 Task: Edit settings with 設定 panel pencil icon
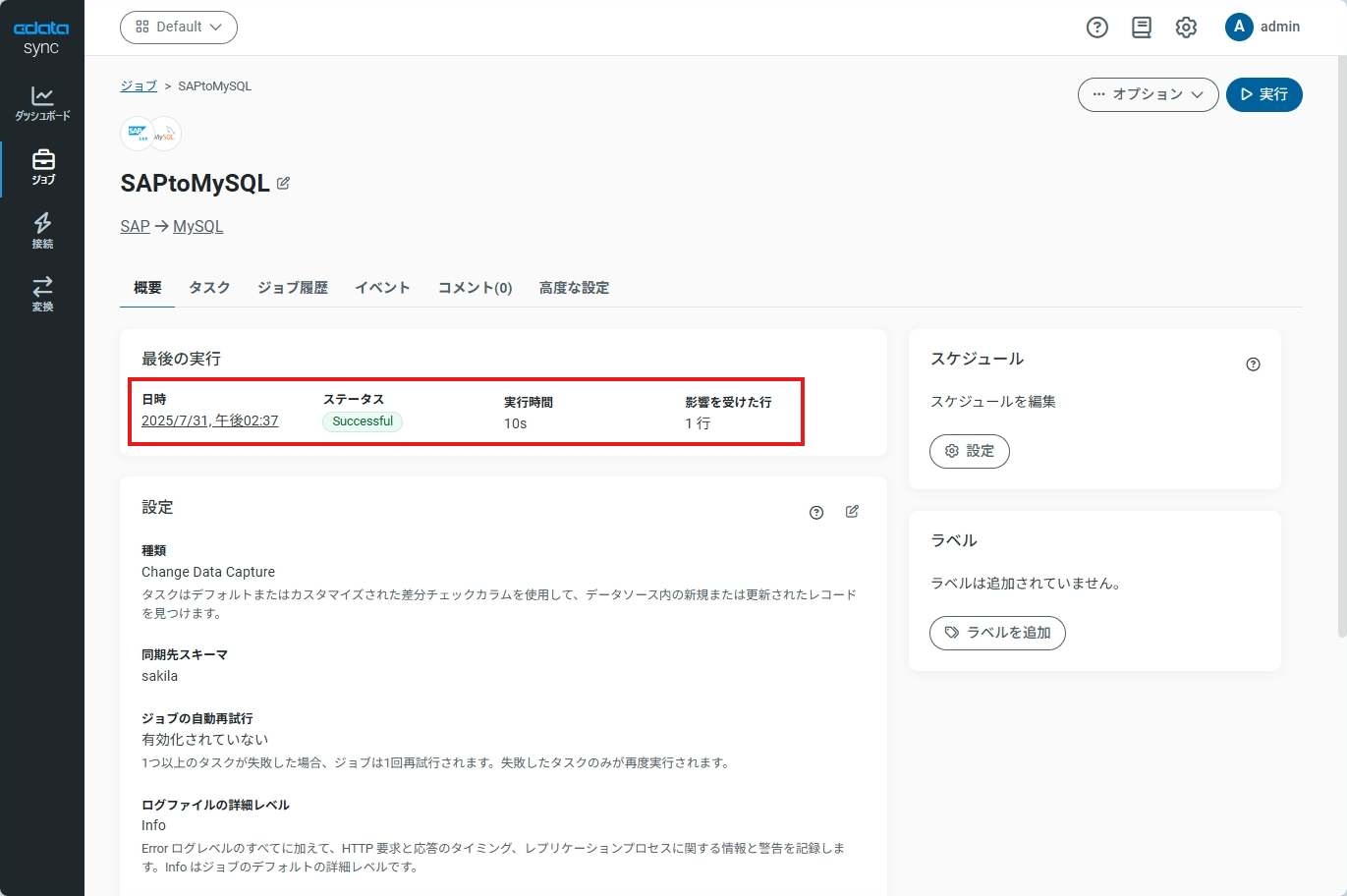pos(852,511)
